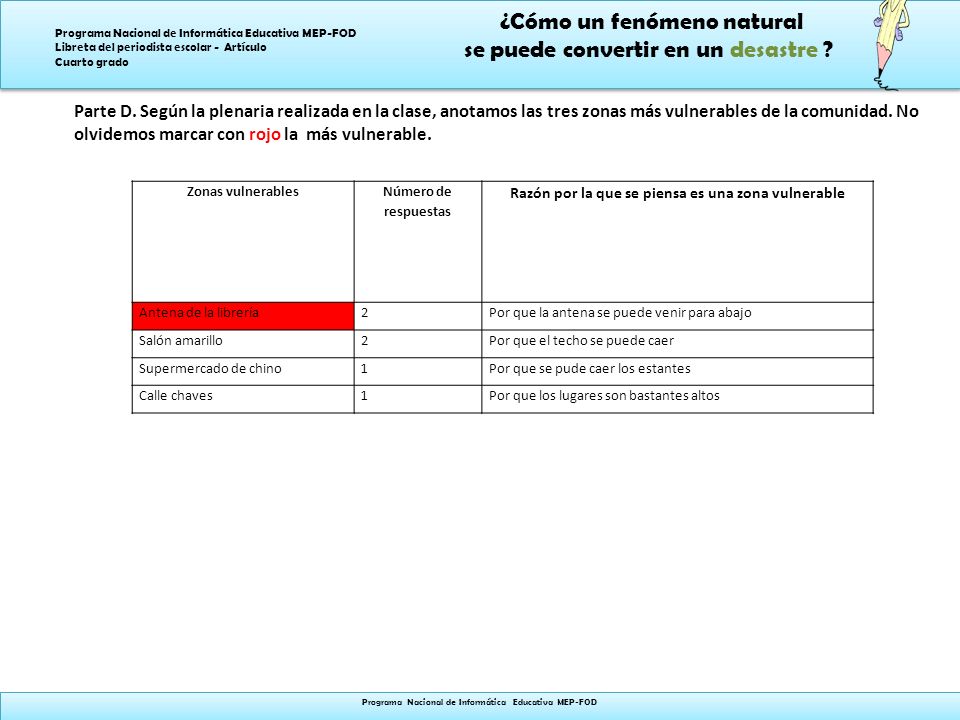This screenshot has width=960, height=720.
Task: Select response count cell for Calle chaves
Action: [418, 399]
